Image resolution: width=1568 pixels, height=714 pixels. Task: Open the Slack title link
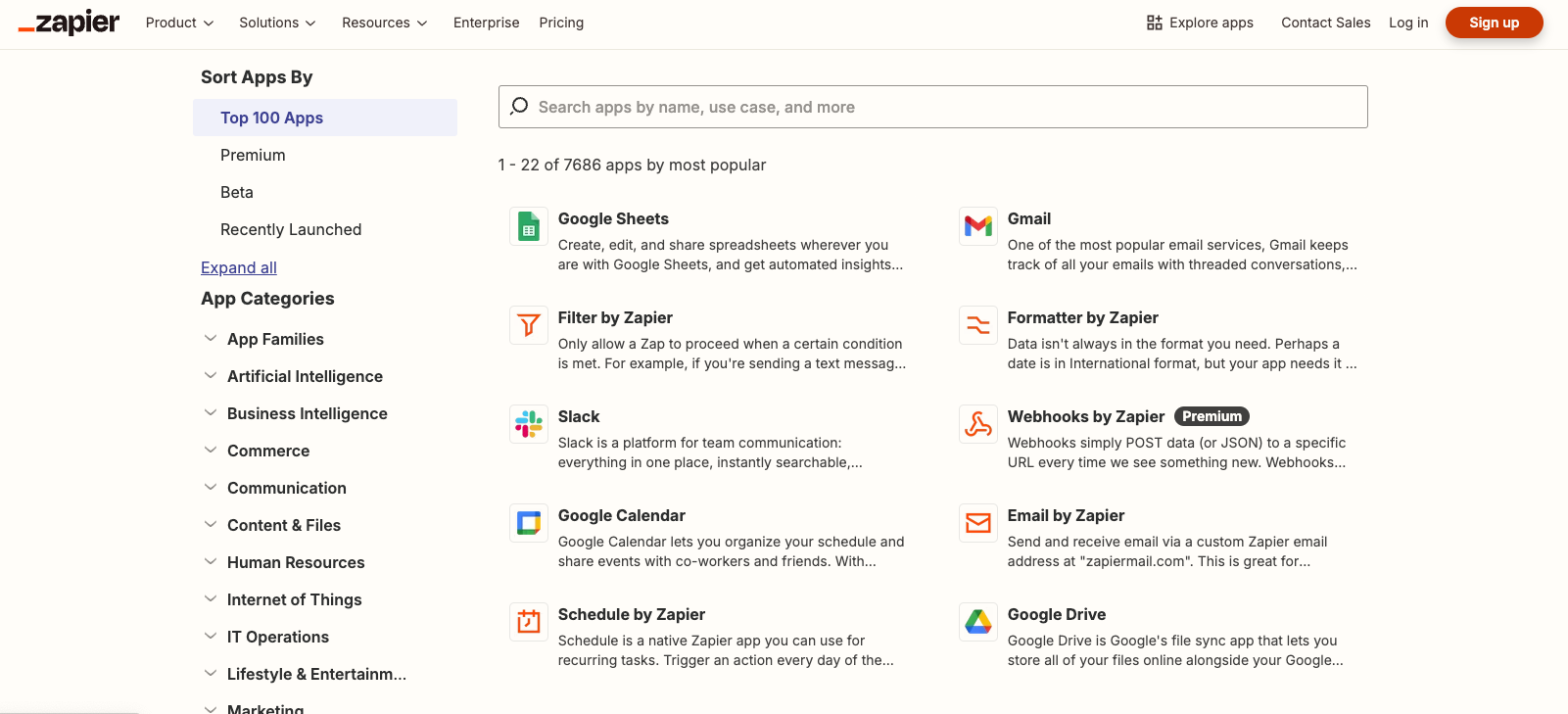tap(579, 417)
